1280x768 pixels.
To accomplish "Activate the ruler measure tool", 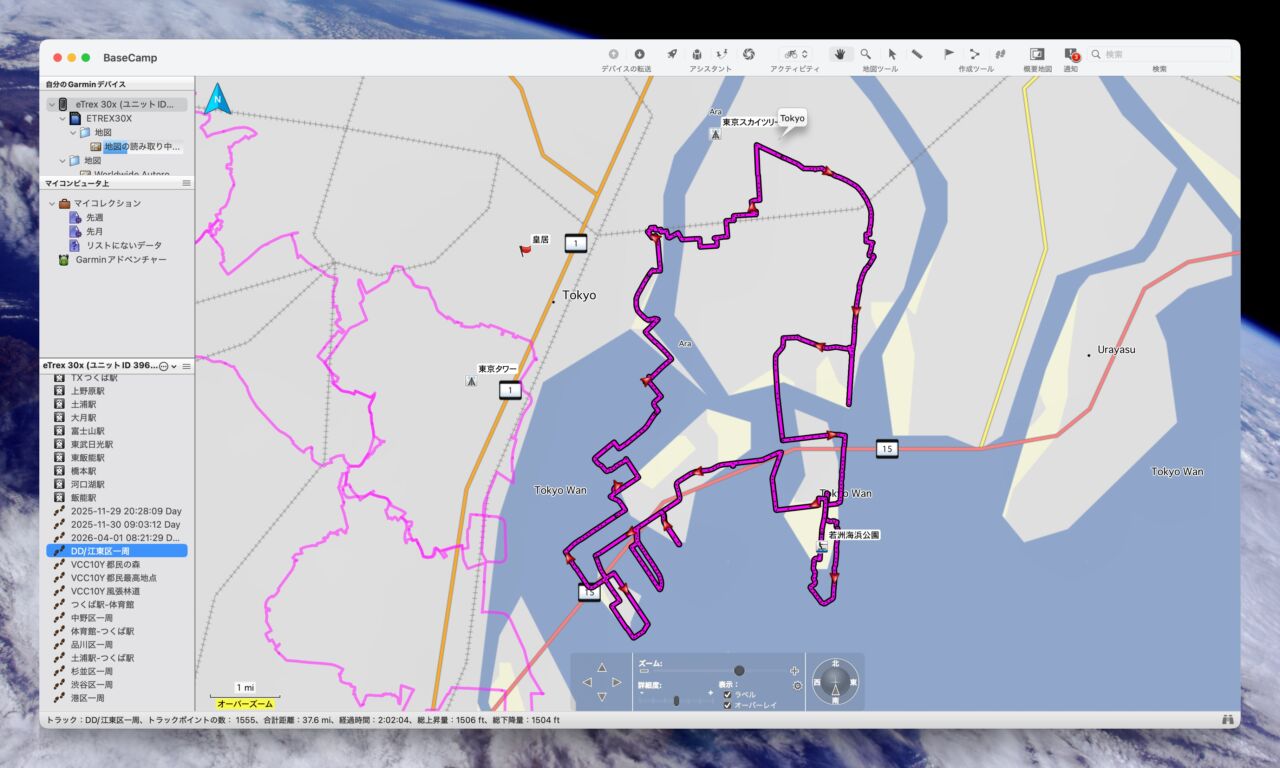I will (x=917, y=54).
